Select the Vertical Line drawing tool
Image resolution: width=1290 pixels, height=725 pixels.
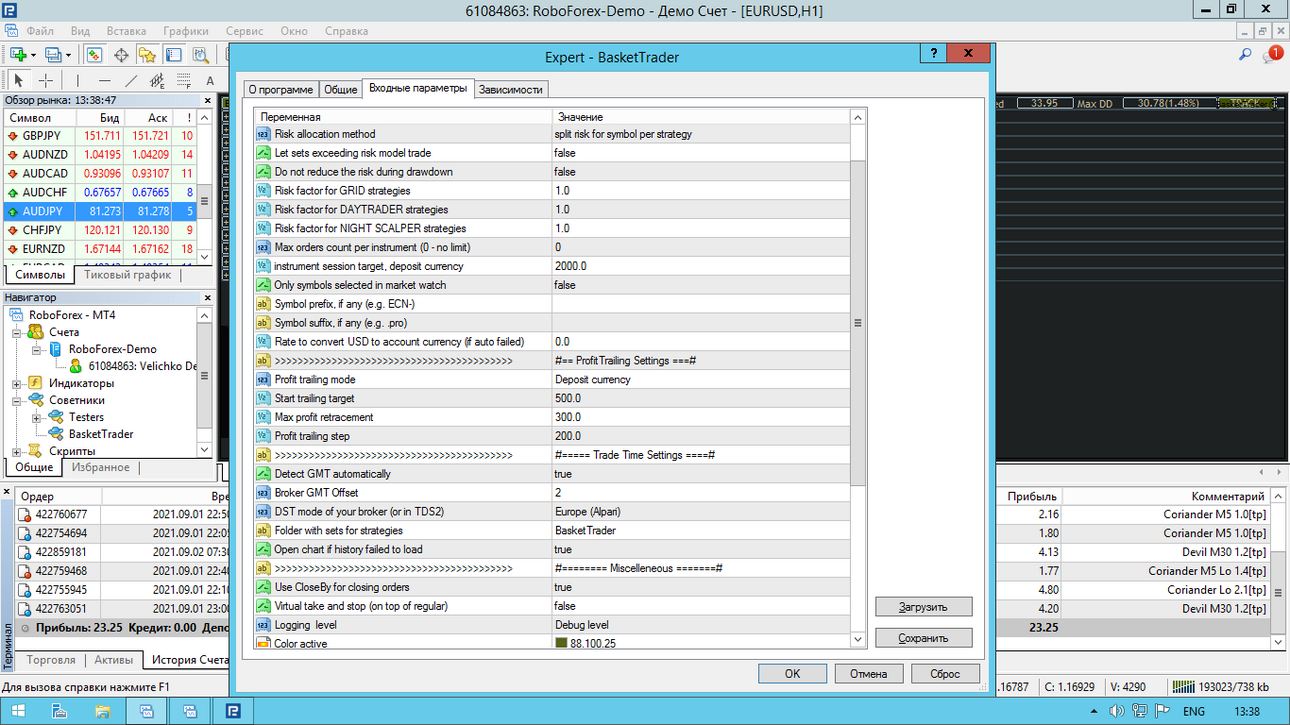tap(77, 80)
